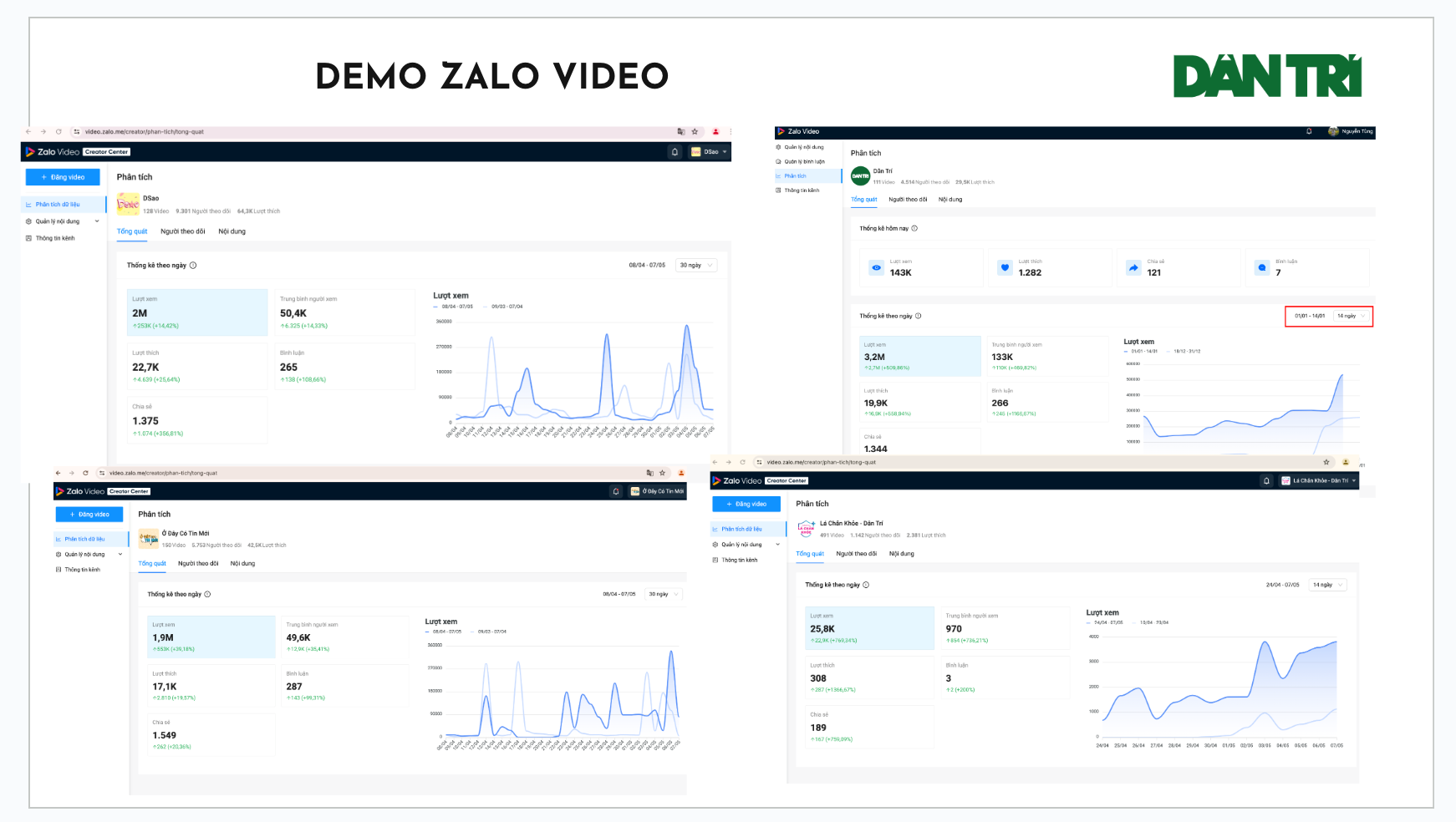Click the translate icon in the DSao browser bar
Screen dimensions: 1456x822
click(681, 132)
